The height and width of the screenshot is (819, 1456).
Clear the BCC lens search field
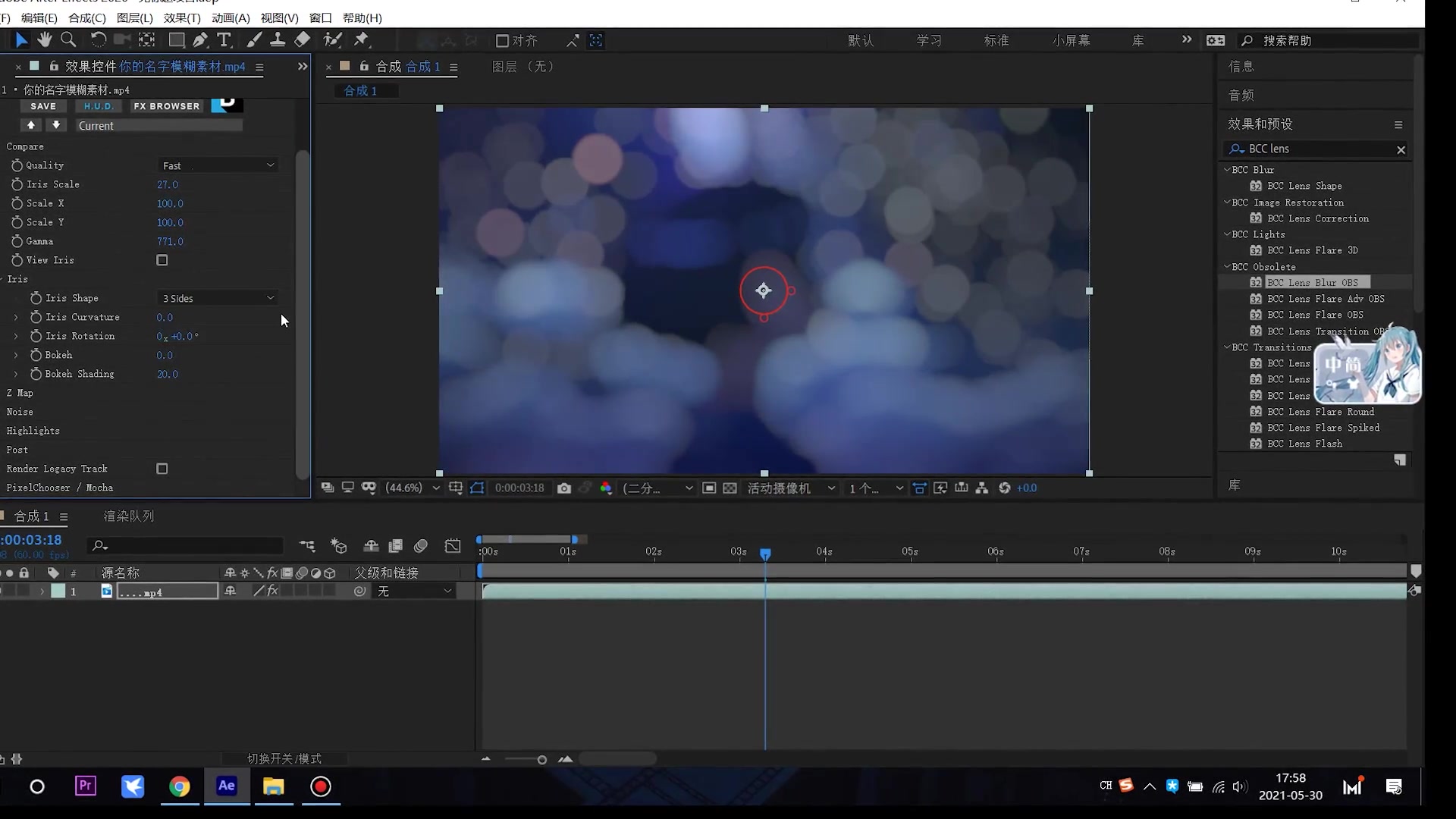click(x=1401, y=150)
